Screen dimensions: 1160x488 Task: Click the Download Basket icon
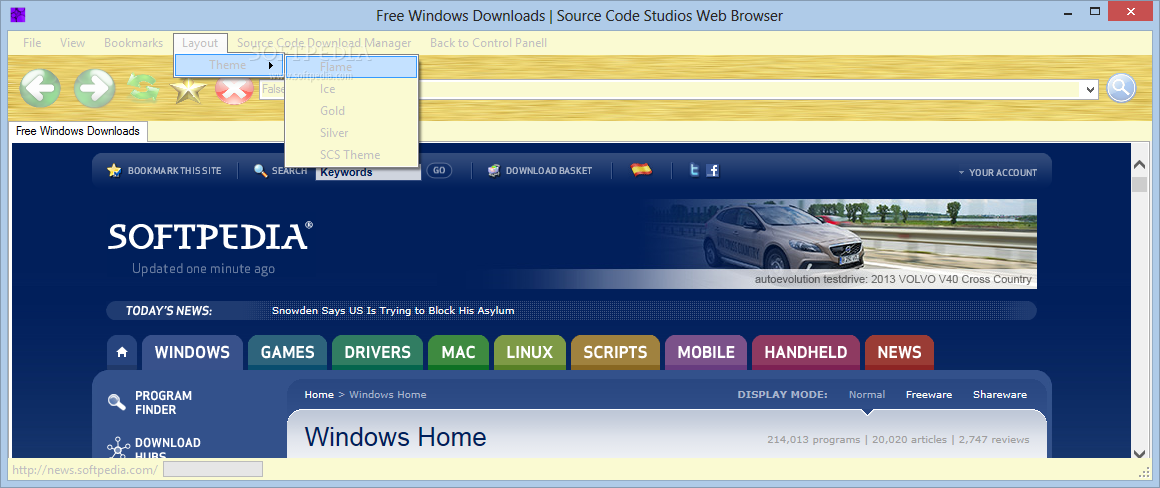click(494, 171)
